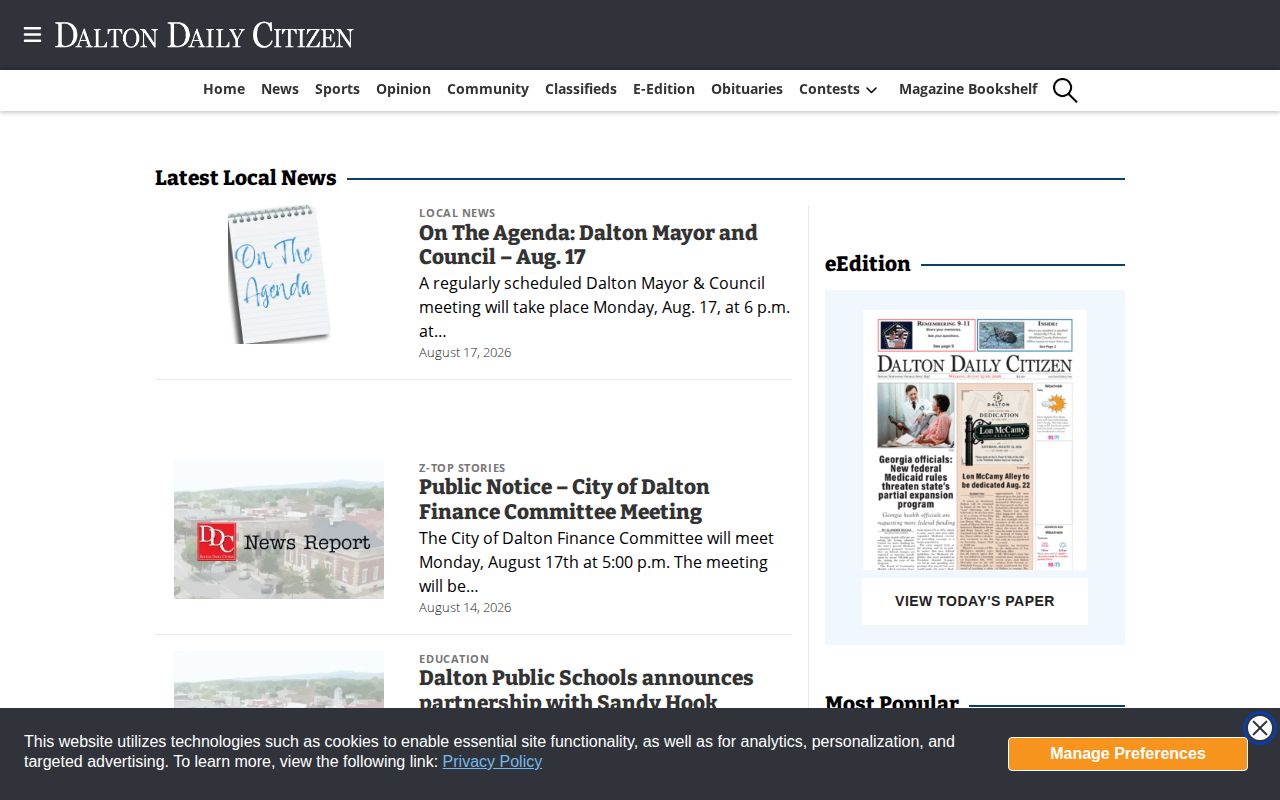This screenshot has width=1280, height=800.
Task: Click the Latest Local News heading
Action: tap(246, 178)
